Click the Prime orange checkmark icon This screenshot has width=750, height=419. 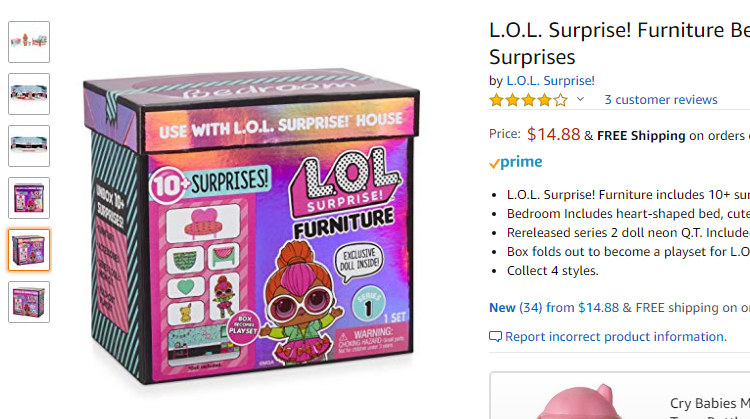[494, 164]
